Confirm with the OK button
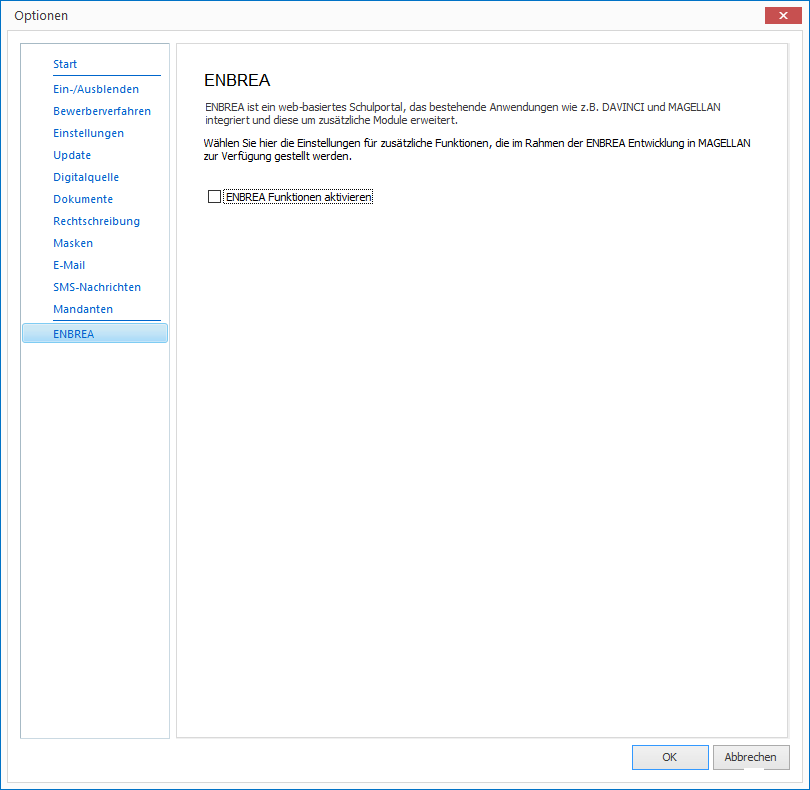This screenshot has height=790, width=810. 670,757
